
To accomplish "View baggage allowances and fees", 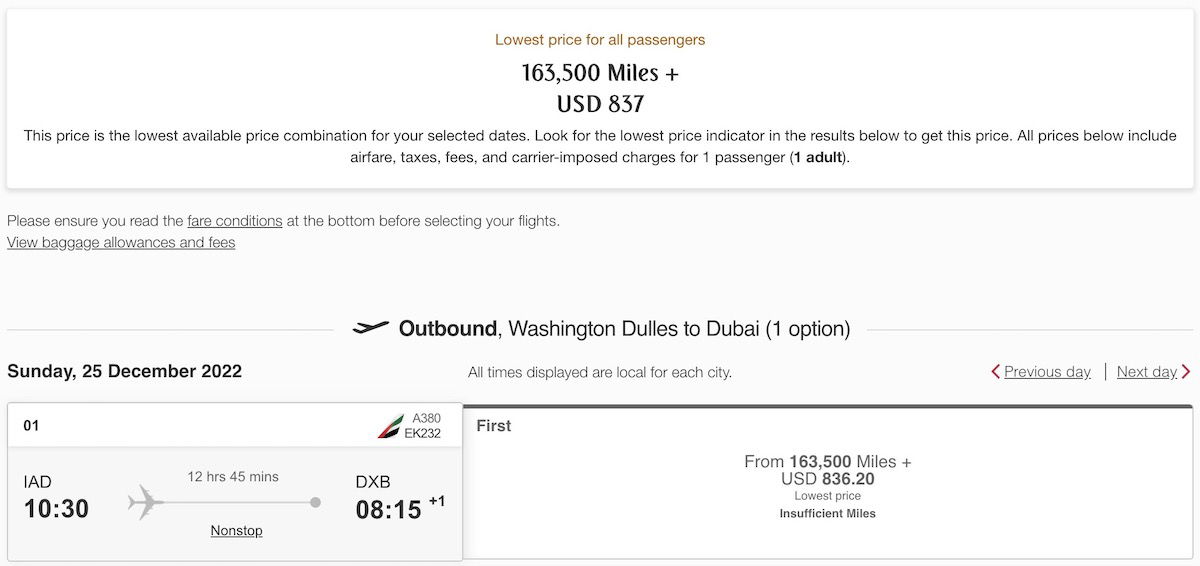I will tap(121, 243).
